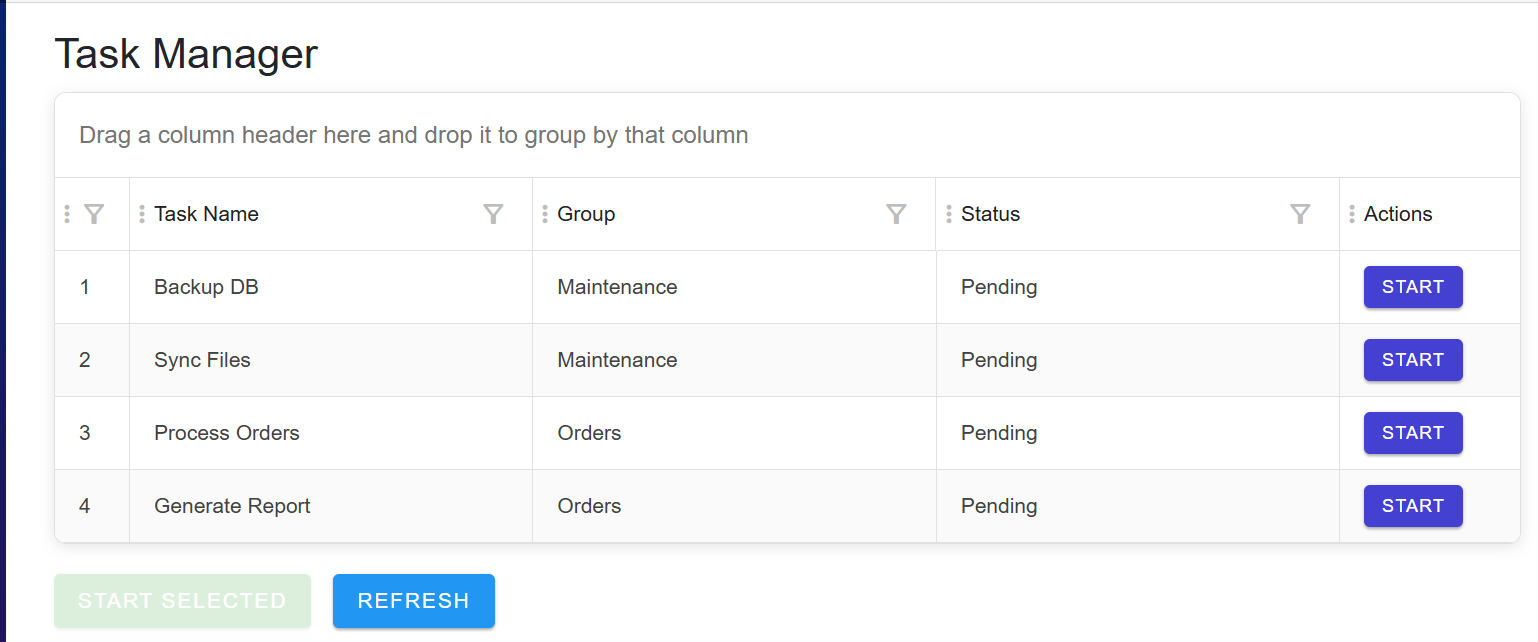Image resolution: width=1538 pixels, height=642 pixels.
Task: Start the Backup DB task
Action: coord(1413,287)
